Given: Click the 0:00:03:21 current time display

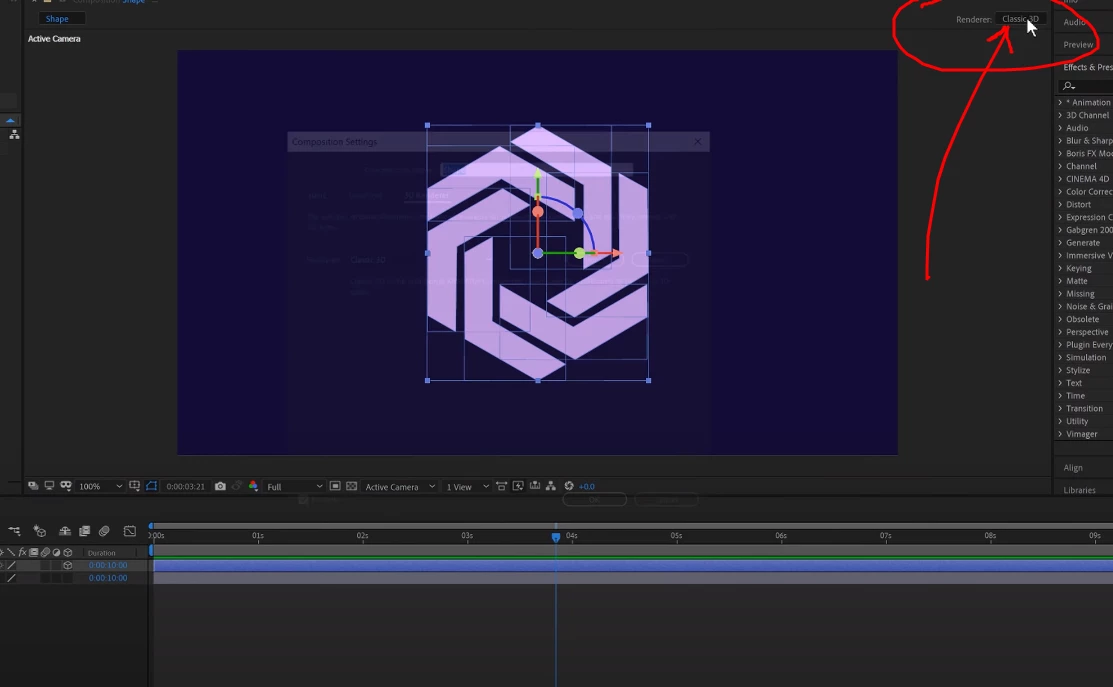Looking at the screenshot, I should point(185,486).
